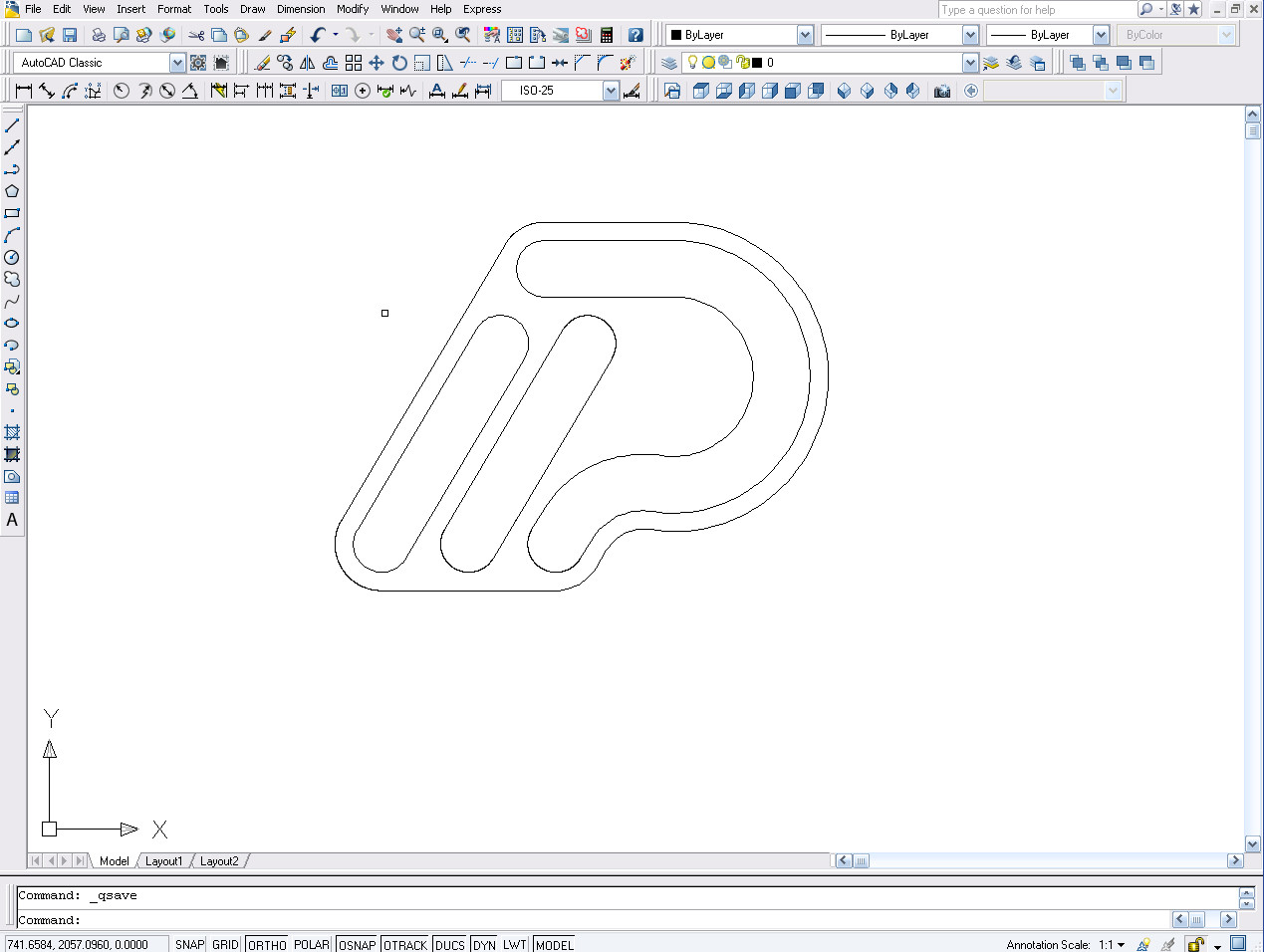Expand the layer list dropdown arrow

[971, 63]
